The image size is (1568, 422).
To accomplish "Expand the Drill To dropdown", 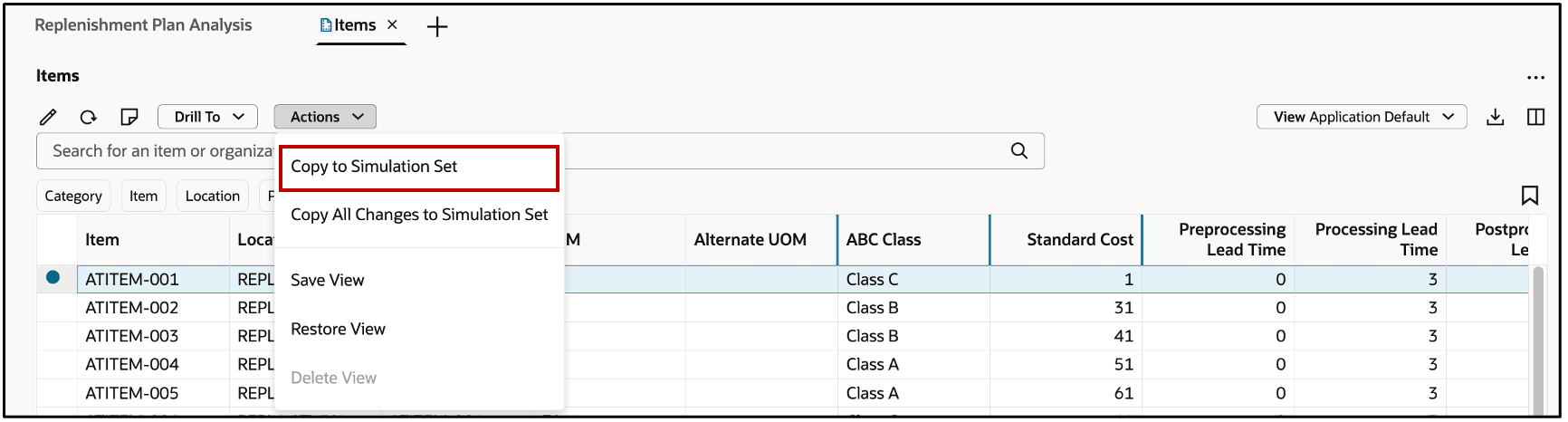I will (x=208, y=117).
